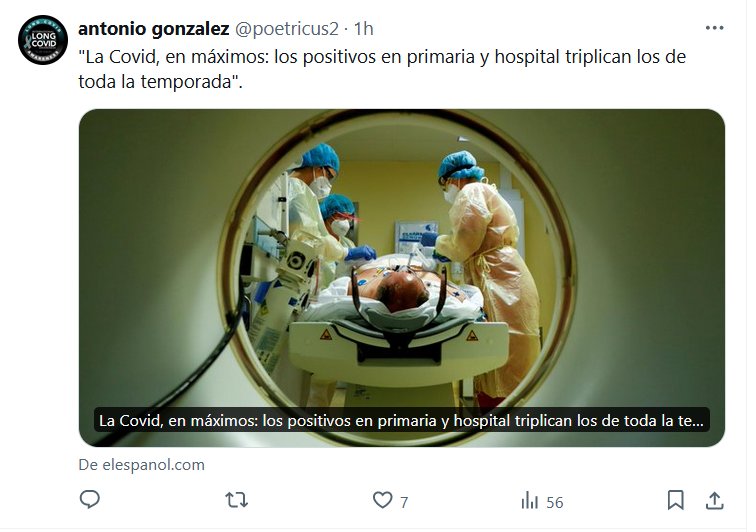This screenshot has height=532, width=756.
Task: Repost this tweet with retweet icon
Action: coord(237,500)
